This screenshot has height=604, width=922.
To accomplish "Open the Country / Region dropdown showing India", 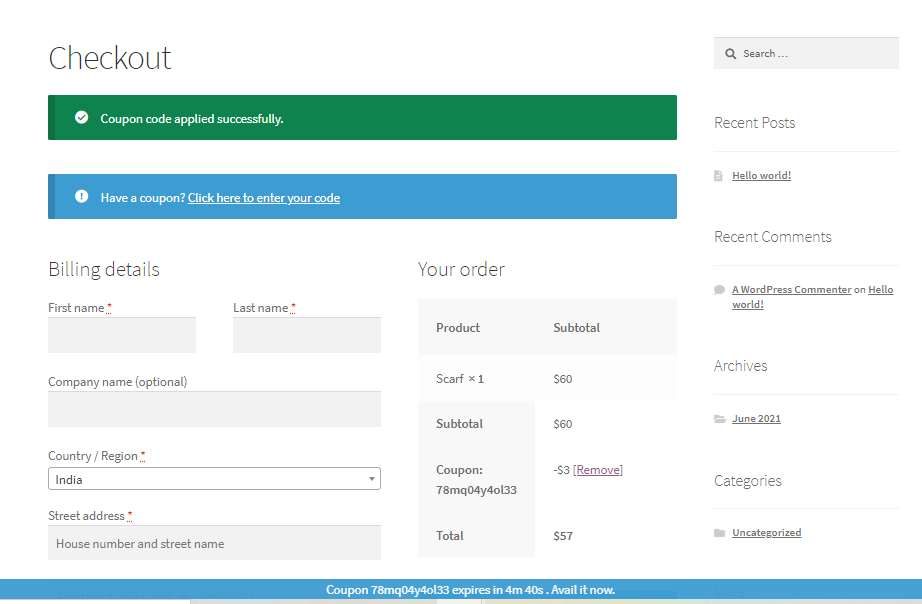I will point(214,479).
